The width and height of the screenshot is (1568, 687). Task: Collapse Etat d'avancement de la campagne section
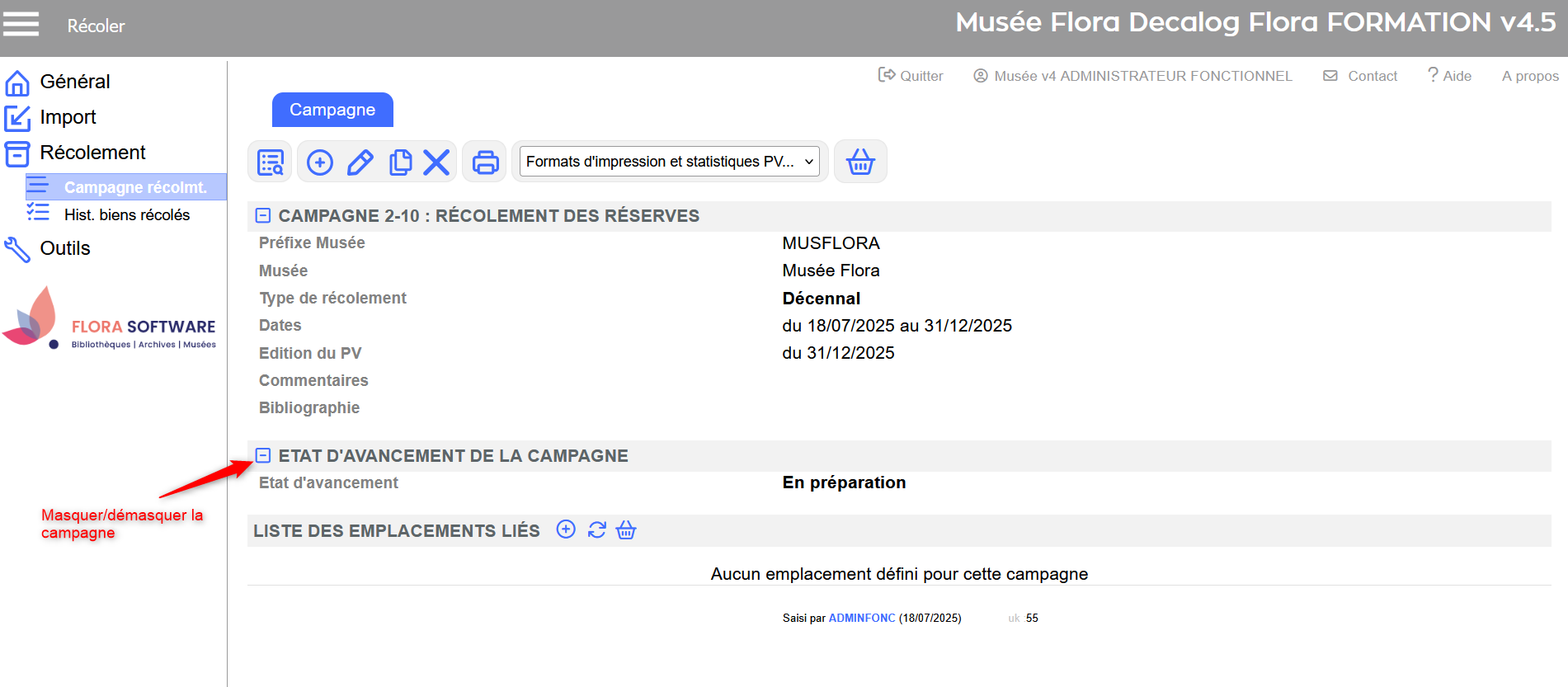click(x=263, y=456)
